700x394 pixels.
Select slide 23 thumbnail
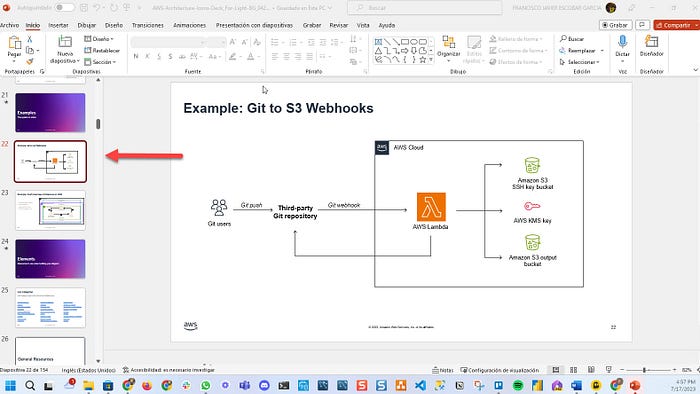coord(50,210)
